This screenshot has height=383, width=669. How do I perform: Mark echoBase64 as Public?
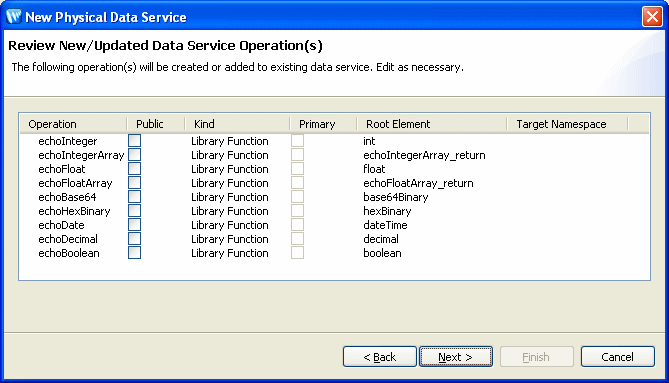[x=134, y=197]
